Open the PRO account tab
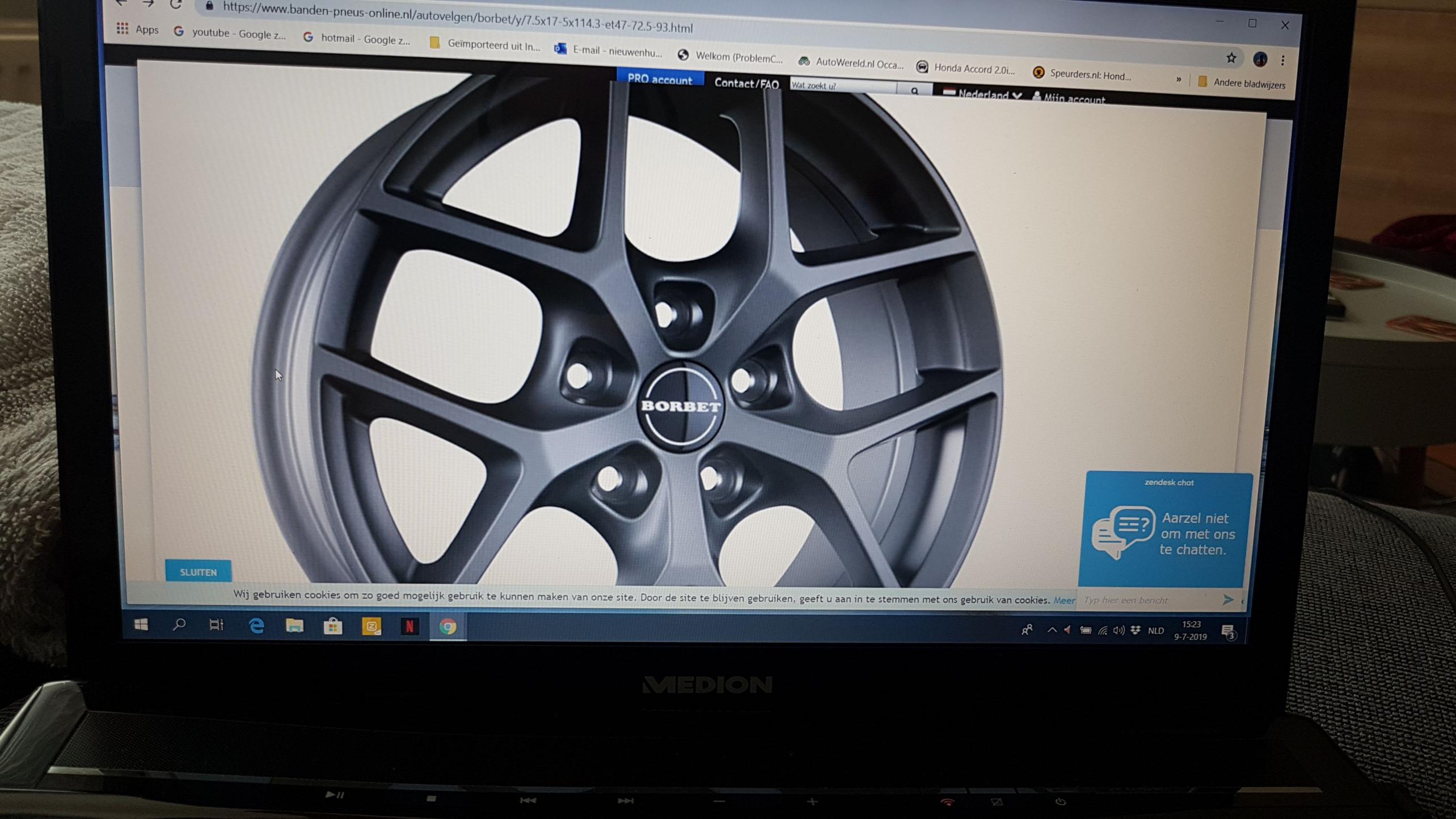 (x=660, y=79)
